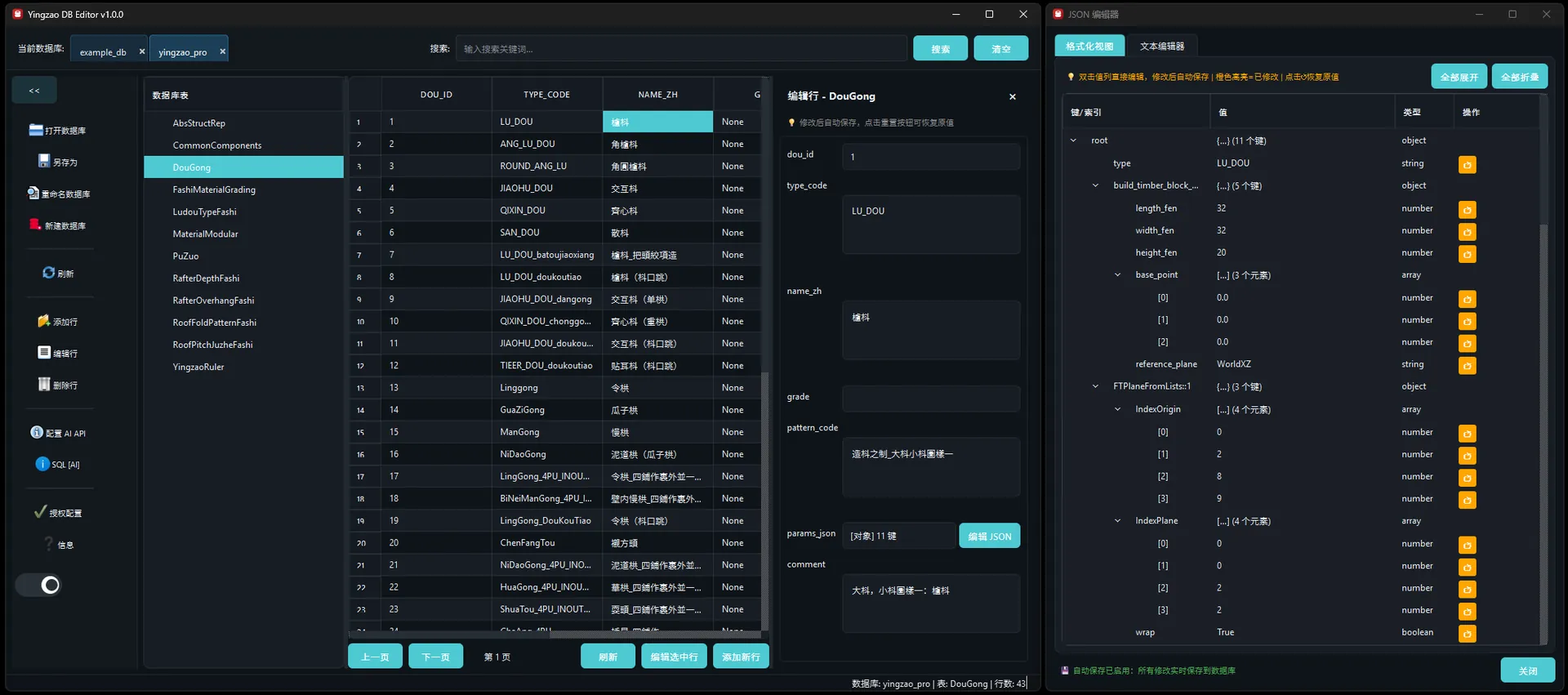This screenshot has height=695, width=1568.
Task: Click the refresh icon in sidebar
Action: pyautogui.click(x=48, y=273)
